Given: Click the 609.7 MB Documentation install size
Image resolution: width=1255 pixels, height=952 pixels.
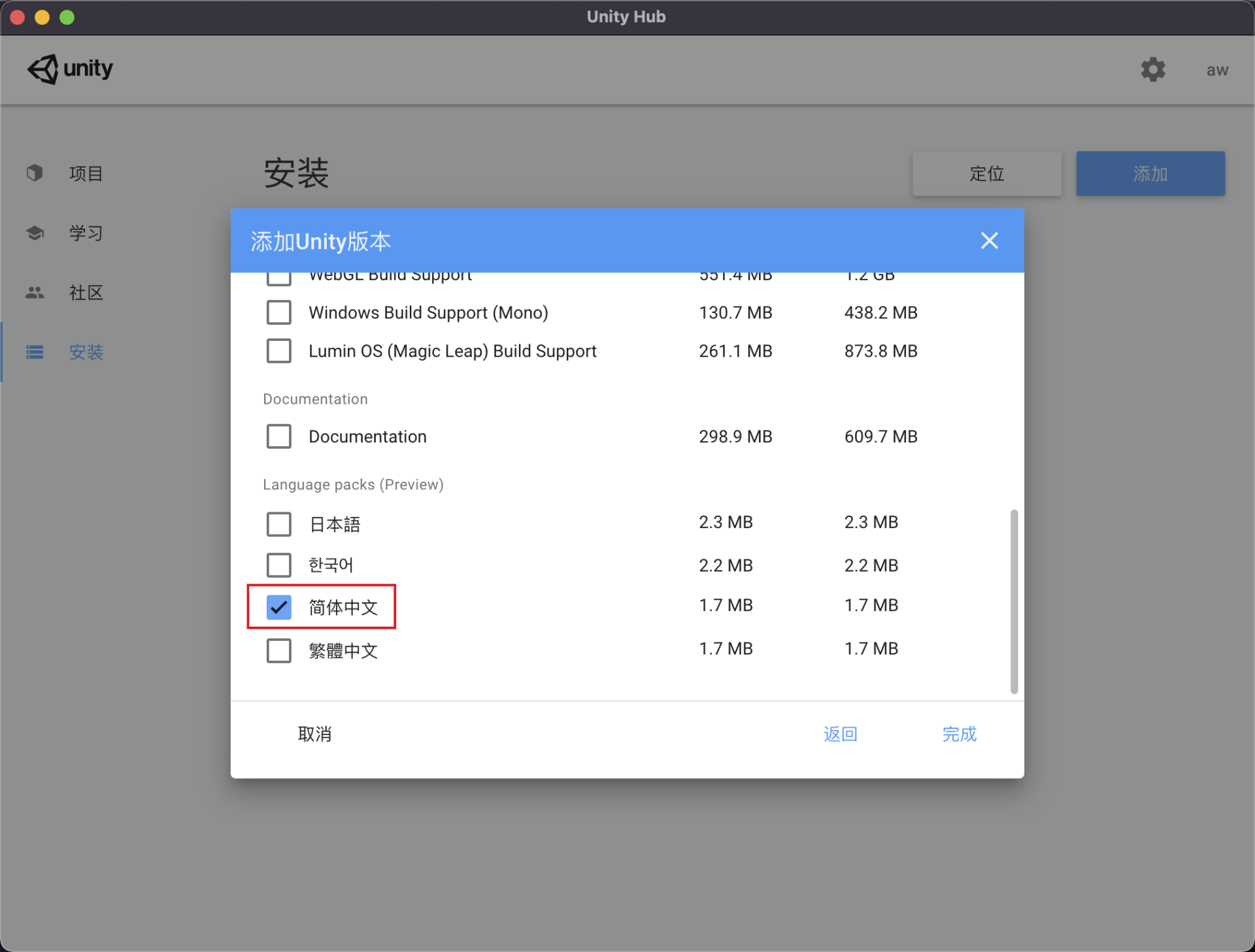Looking at the screenshot, I should [880, 436].
